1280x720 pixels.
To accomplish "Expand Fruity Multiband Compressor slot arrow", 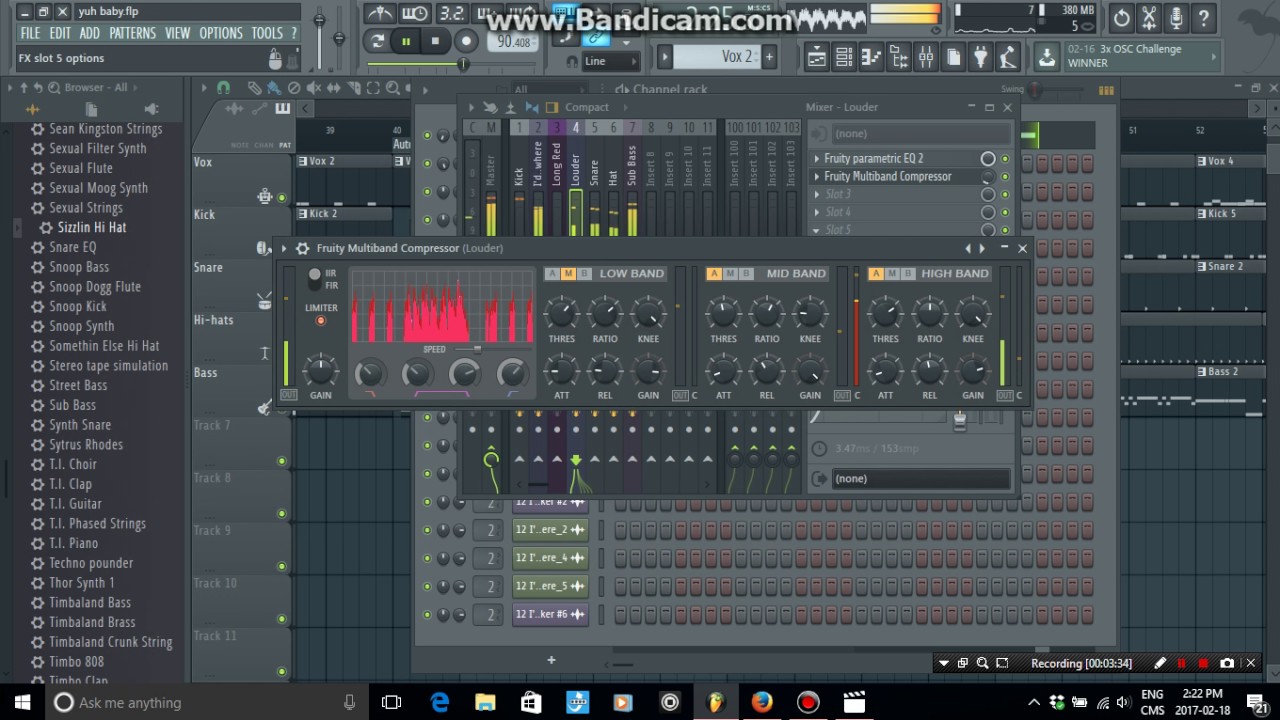I will pos(817,177).
